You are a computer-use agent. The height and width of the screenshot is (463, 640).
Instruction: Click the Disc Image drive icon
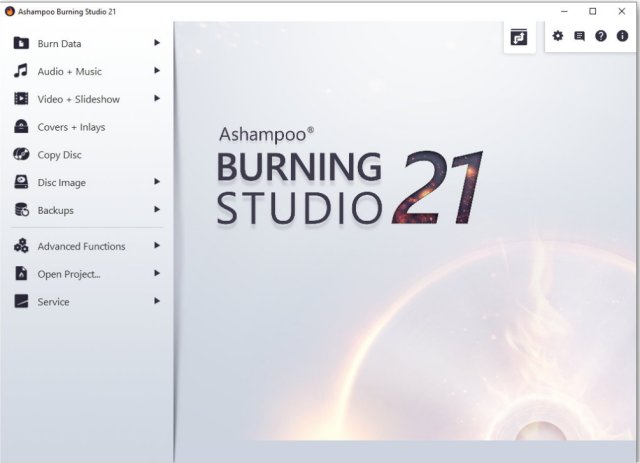[21, 182]
